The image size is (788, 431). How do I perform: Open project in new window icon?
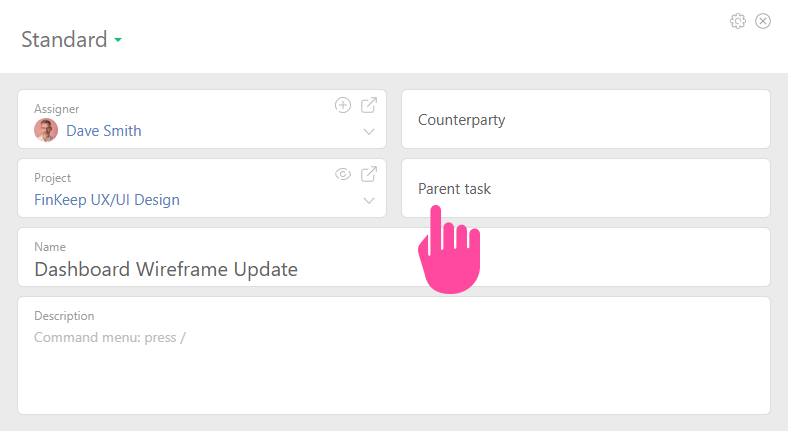[x=369, y=174]
